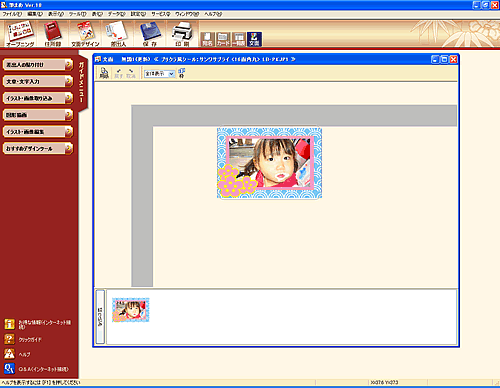This screenshot has height=388, width=500.
Task: Click the blue Q&A icon in sidebar
Action: tap(9, 369)
